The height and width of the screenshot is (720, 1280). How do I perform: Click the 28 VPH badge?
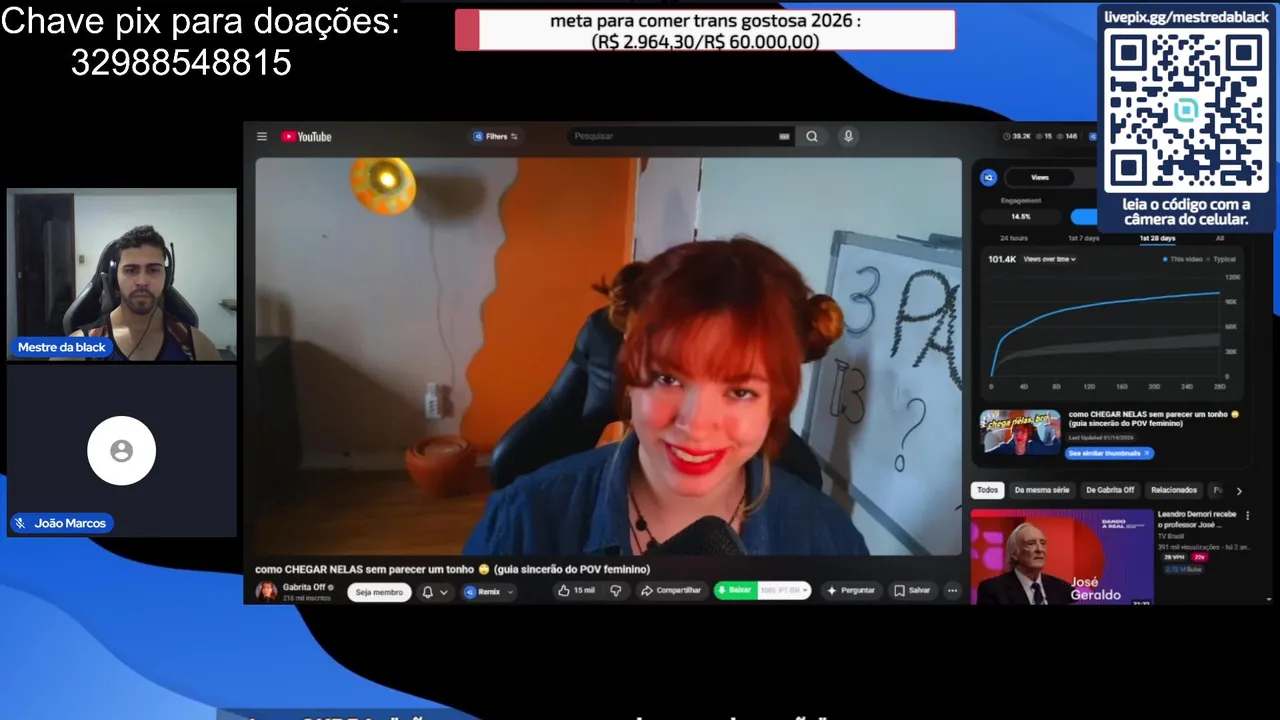pyautogui.click(x=1173, y=557)
